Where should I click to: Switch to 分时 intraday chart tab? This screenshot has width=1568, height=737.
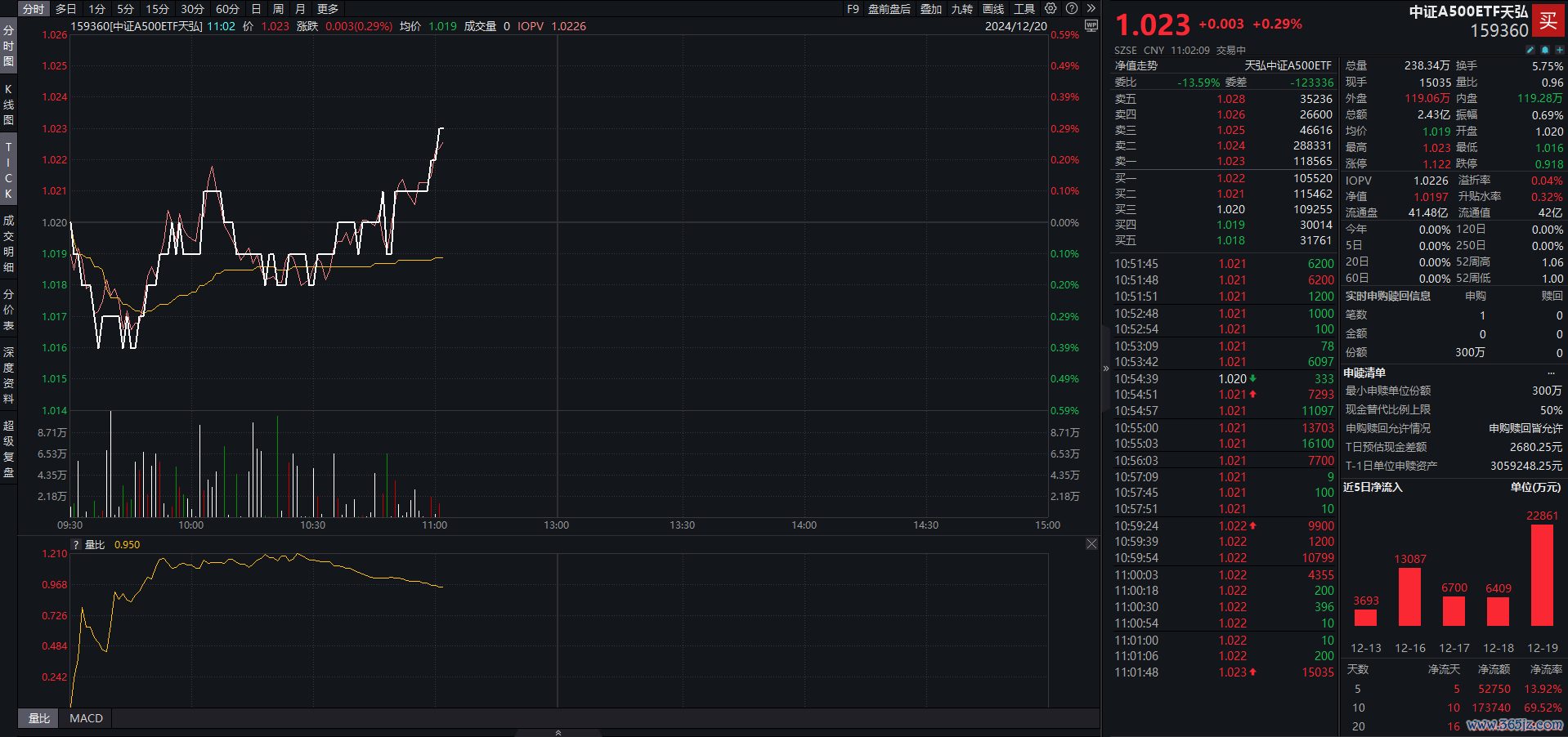click(34, 9)
